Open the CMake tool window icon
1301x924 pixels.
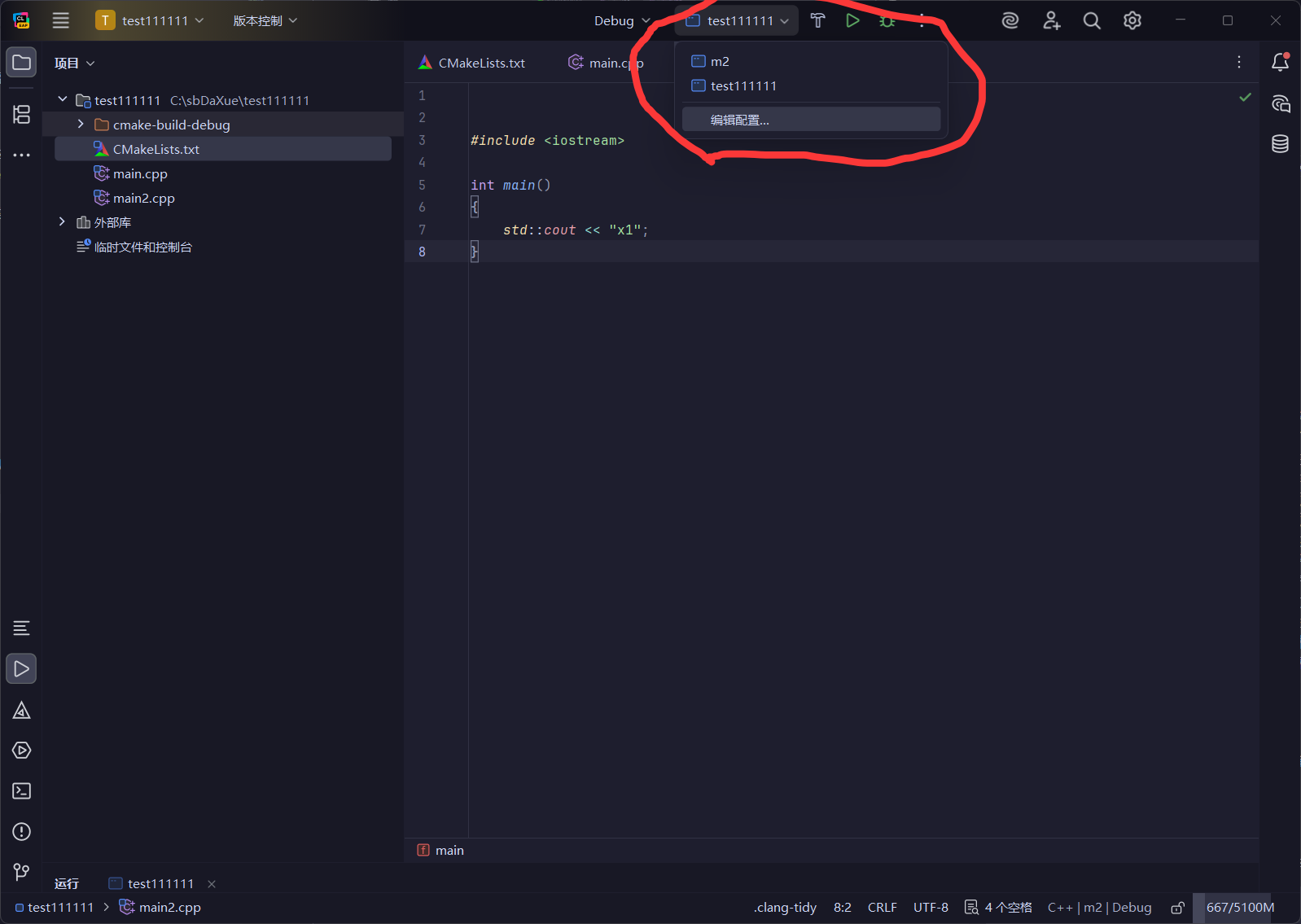point(22,711)
